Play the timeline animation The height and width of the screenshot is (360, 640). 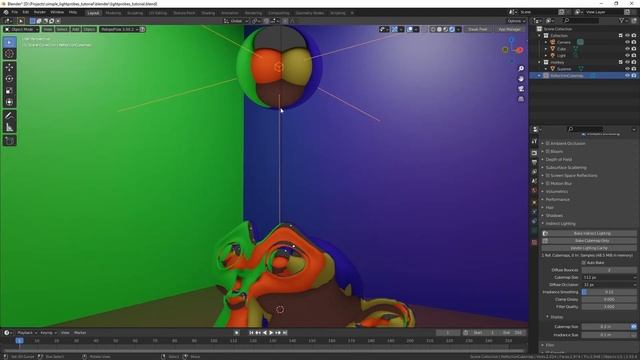(271, 333)
